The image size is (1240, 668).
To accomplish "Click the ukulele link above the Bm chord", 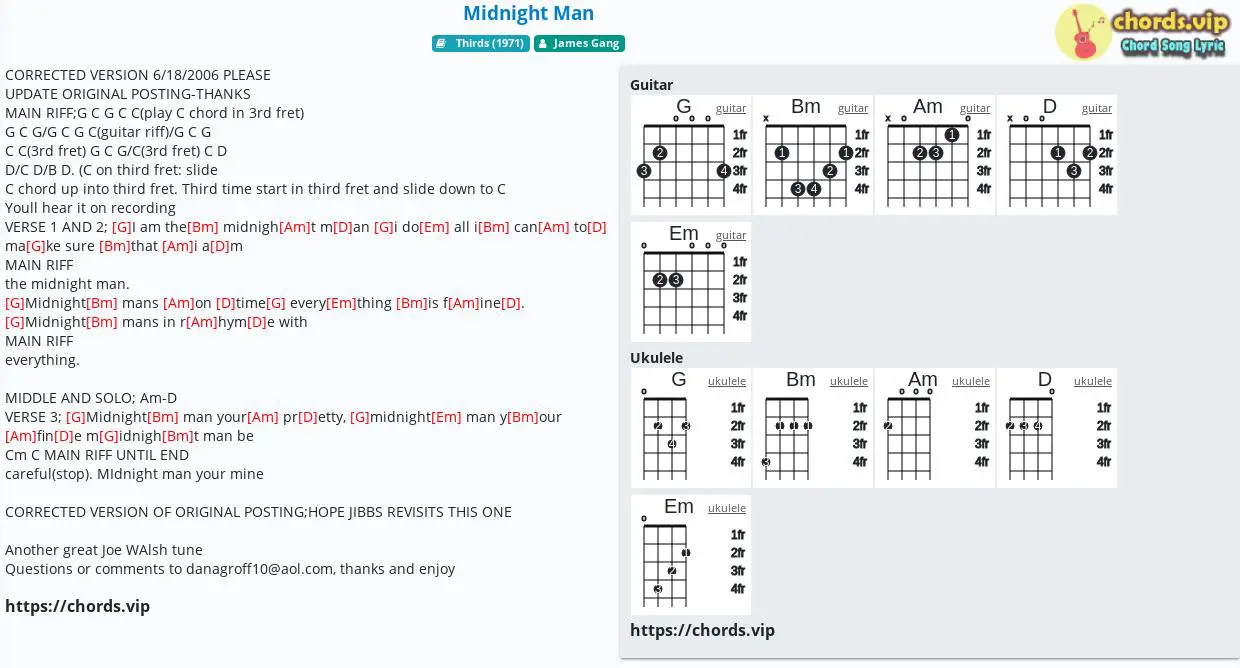I will point(849,381).
